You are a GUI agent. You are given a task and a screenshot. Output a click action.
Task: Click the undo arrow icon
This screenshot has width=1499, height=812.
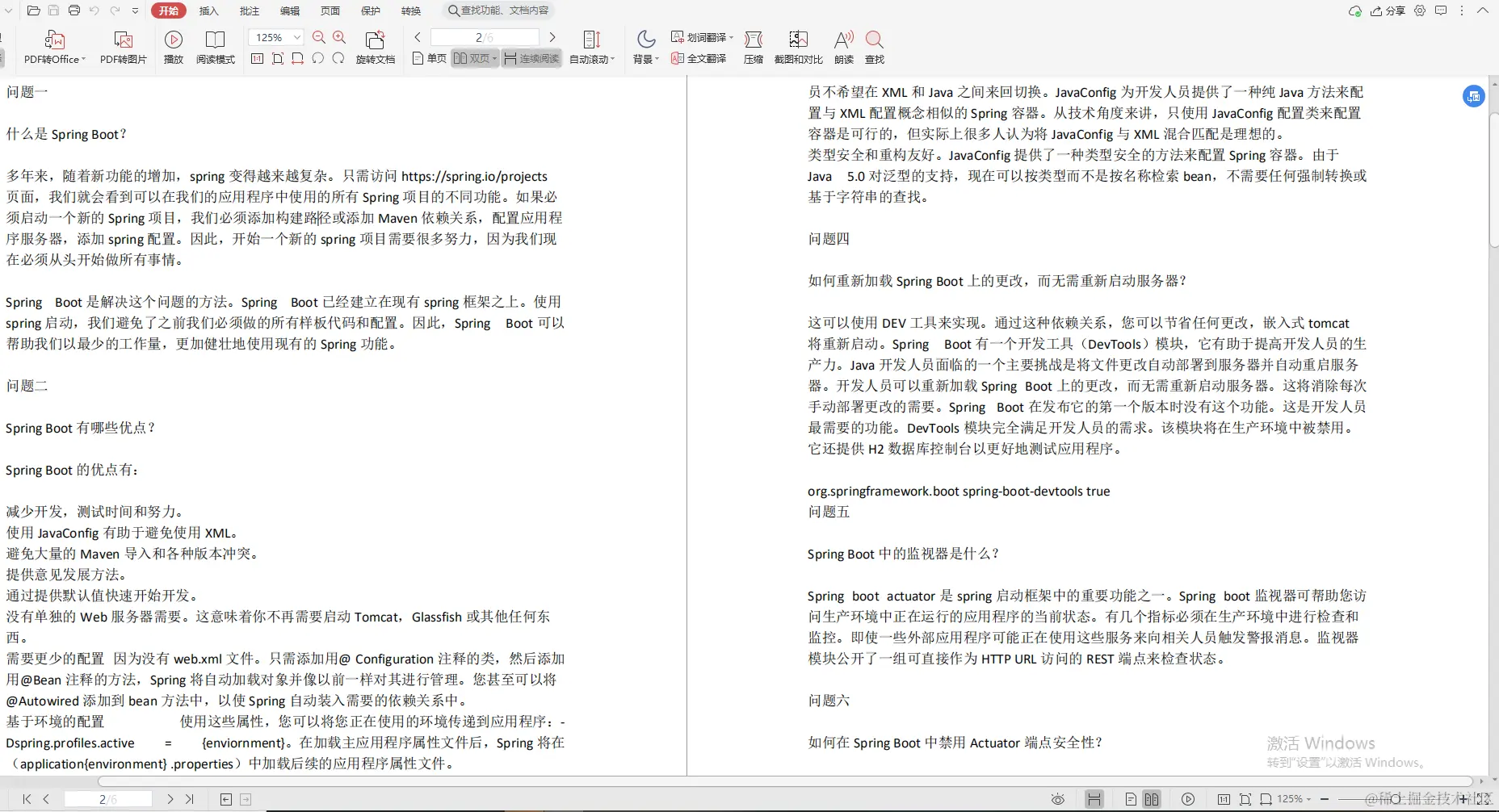point(94,10)
